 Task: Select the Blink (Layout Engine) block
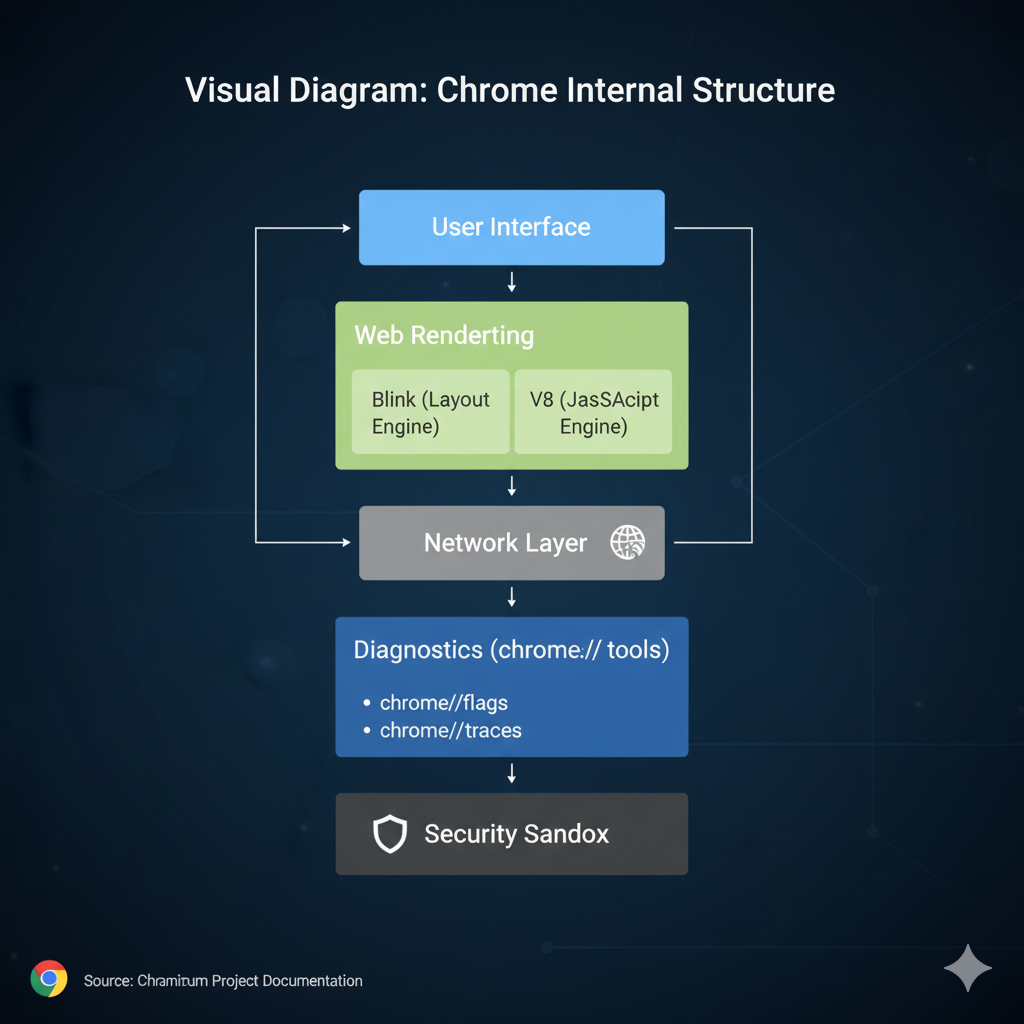(x=430, y=412)
